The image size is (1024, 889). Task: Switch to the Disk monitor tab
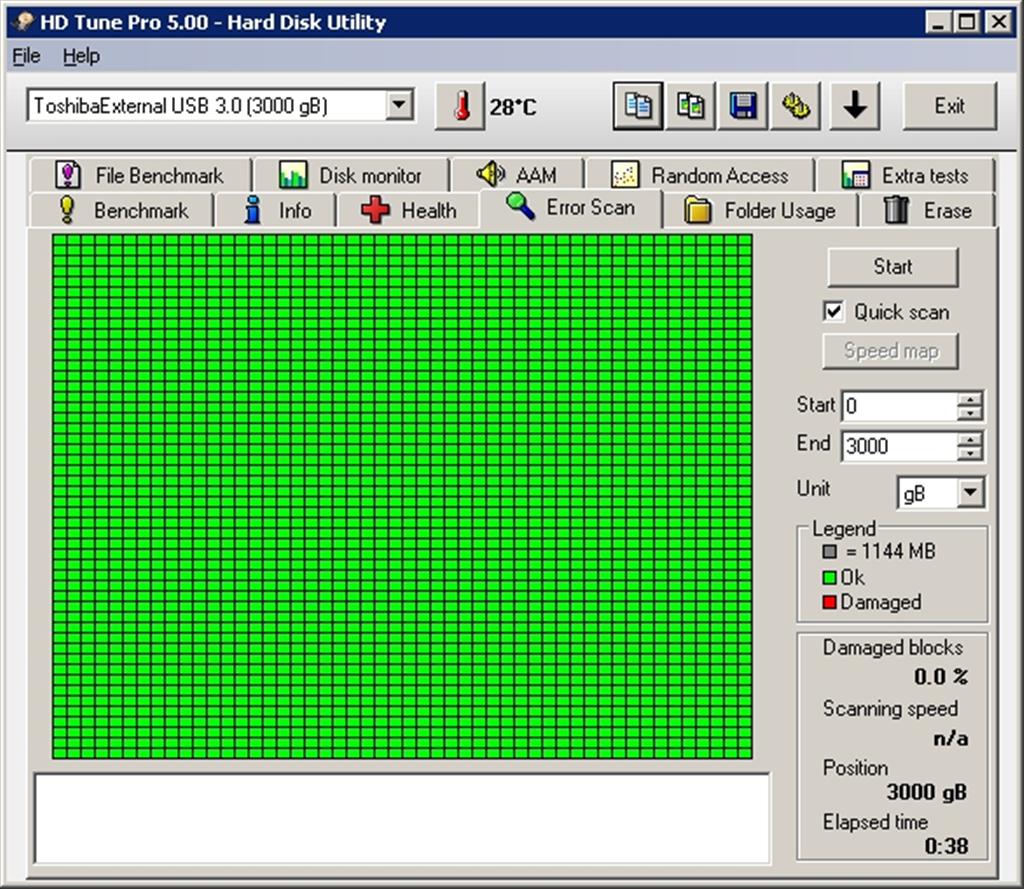click(351, 175)
